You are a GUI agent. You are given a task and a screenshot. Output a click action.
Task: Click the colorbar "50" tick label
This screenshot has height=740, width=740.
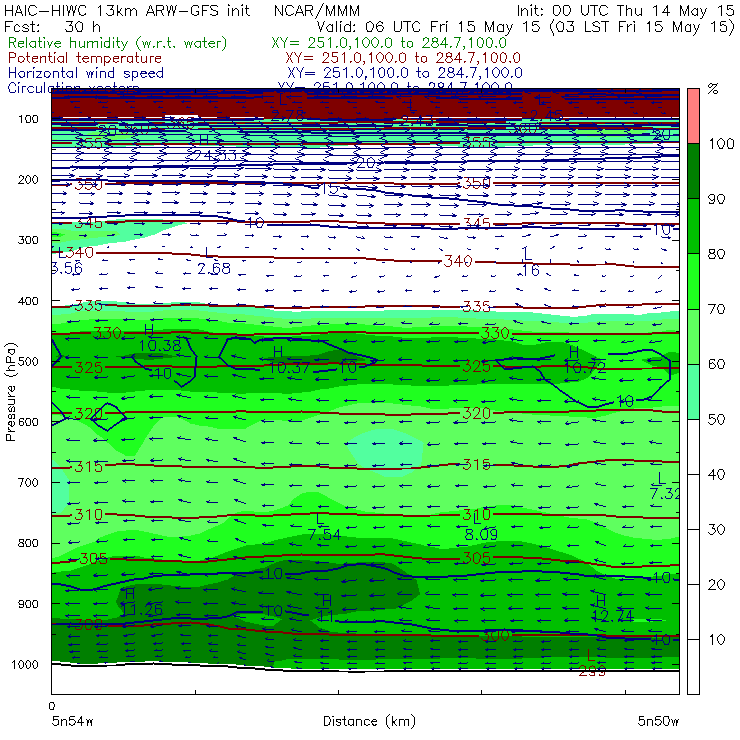(716, 420)
